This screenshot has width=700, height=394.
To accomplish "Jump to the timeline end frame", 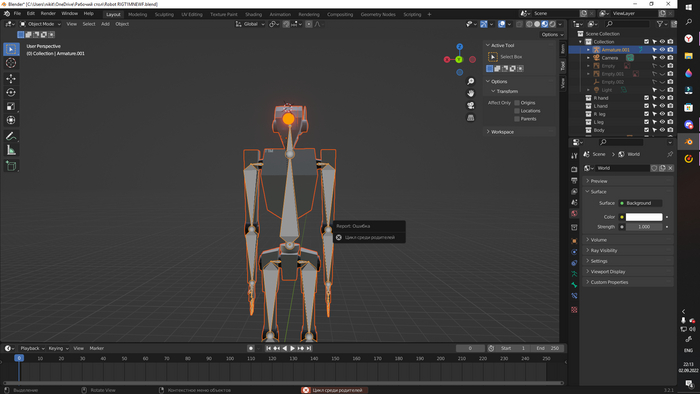I will pos(309,348).
